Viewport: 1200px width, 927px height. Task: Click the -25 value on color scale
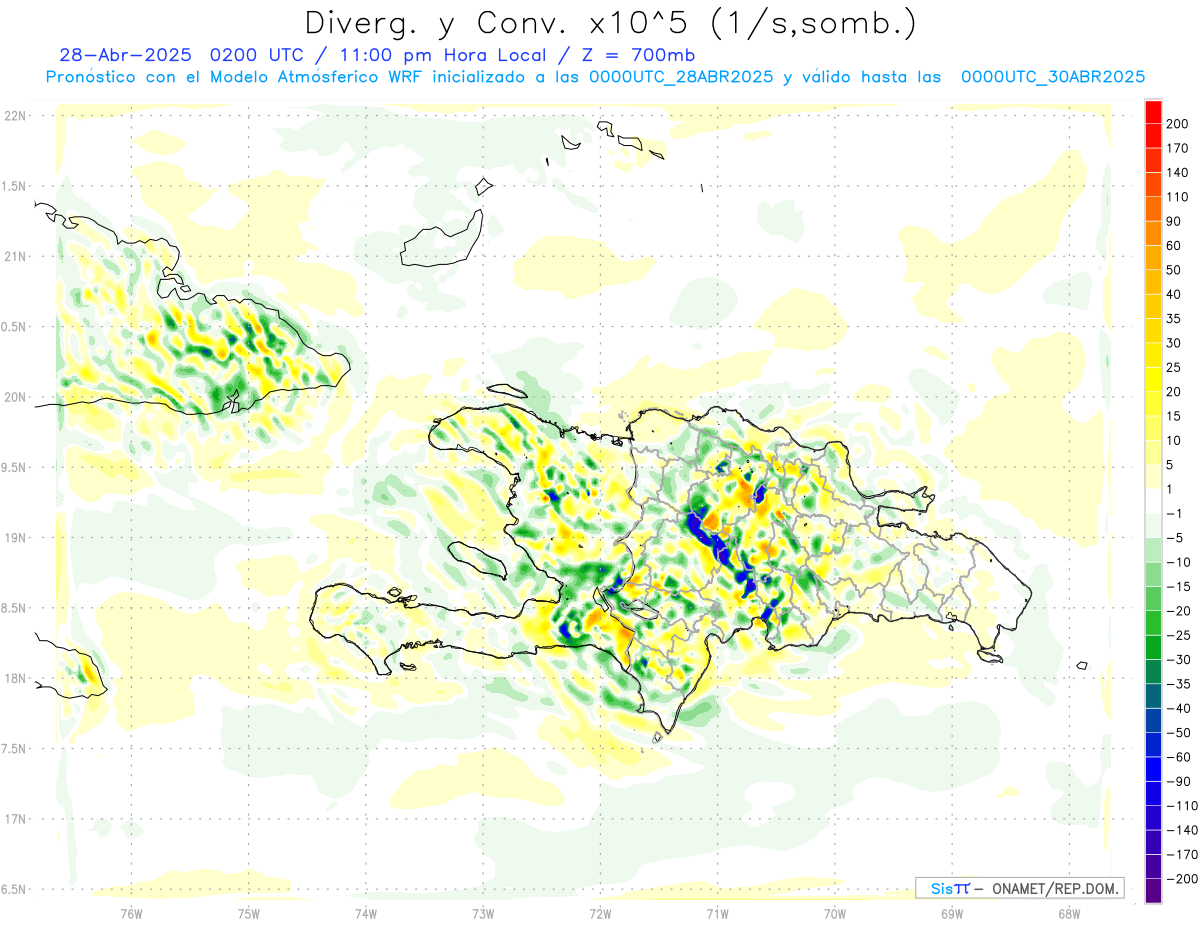[x=1177, y=635]
